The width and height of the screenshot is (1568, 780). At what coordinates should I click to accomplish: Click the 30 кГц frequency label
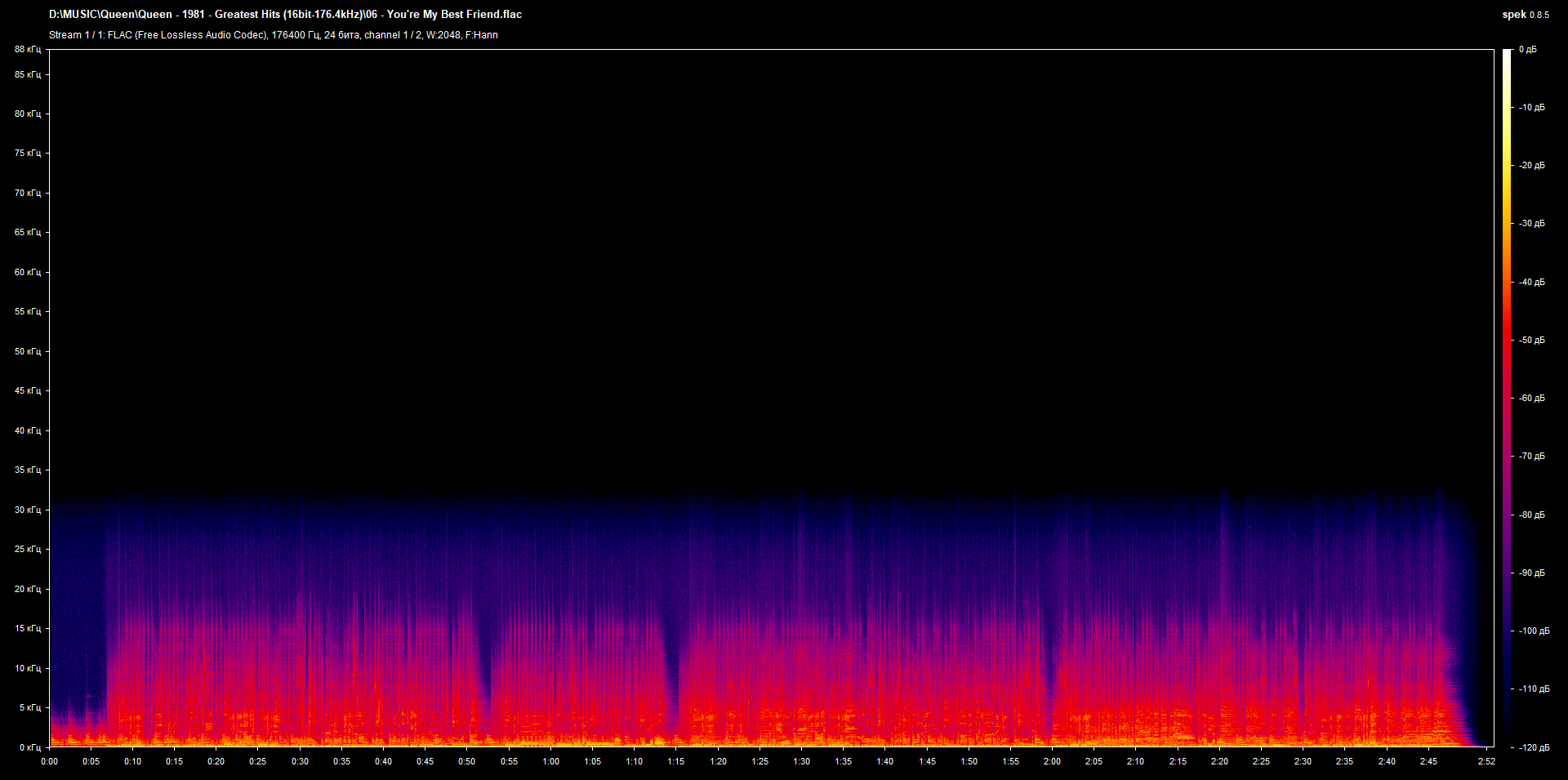point(27,510)
